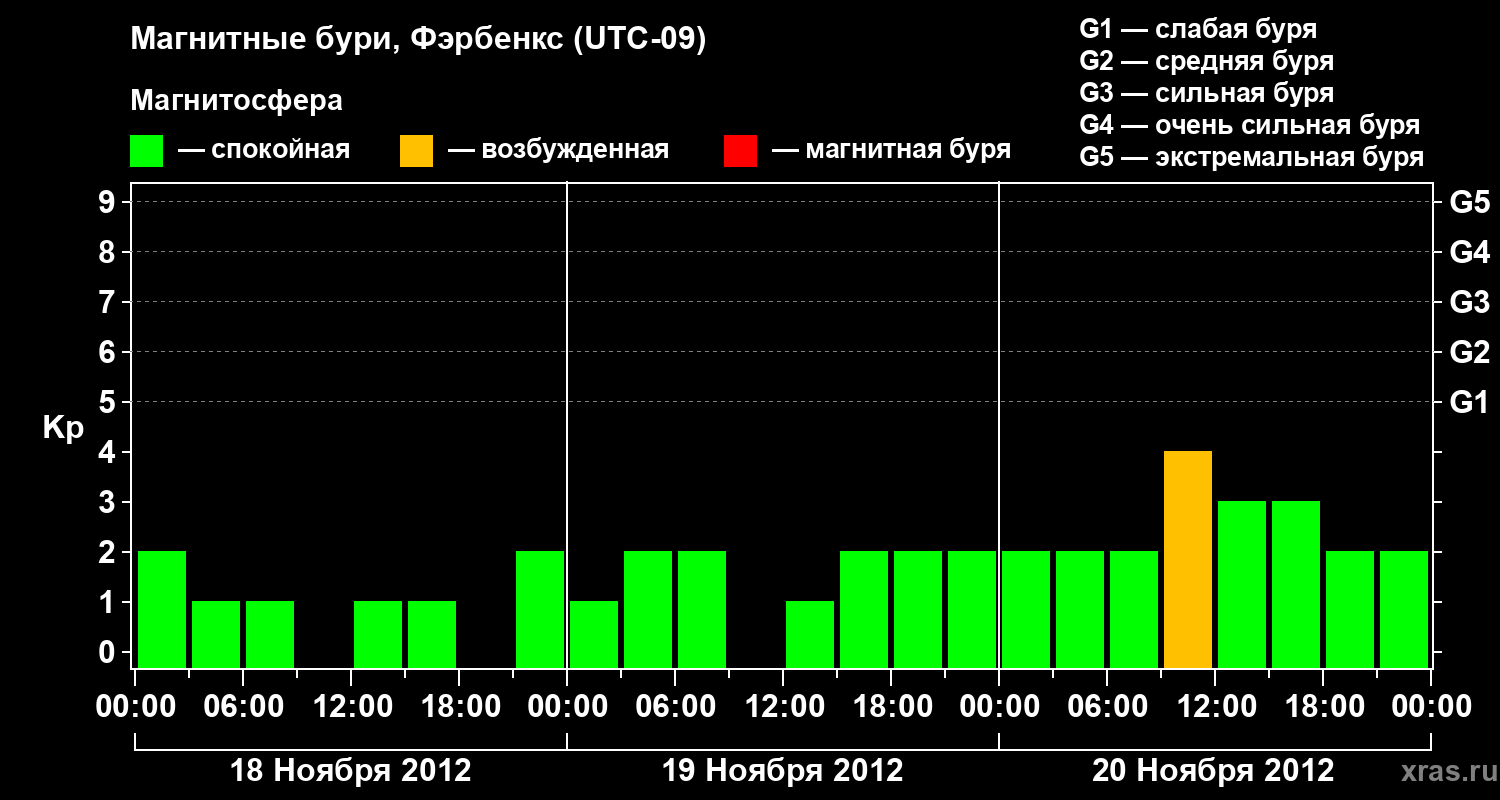Click the 'Магнитосфера' heading
1500x800 pixels.
point(236,101)
